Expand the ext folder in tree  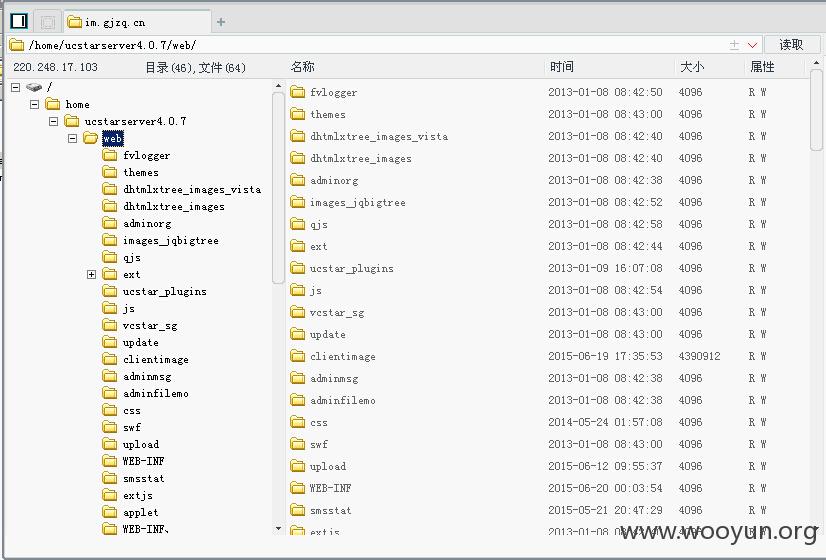(92, 274)
